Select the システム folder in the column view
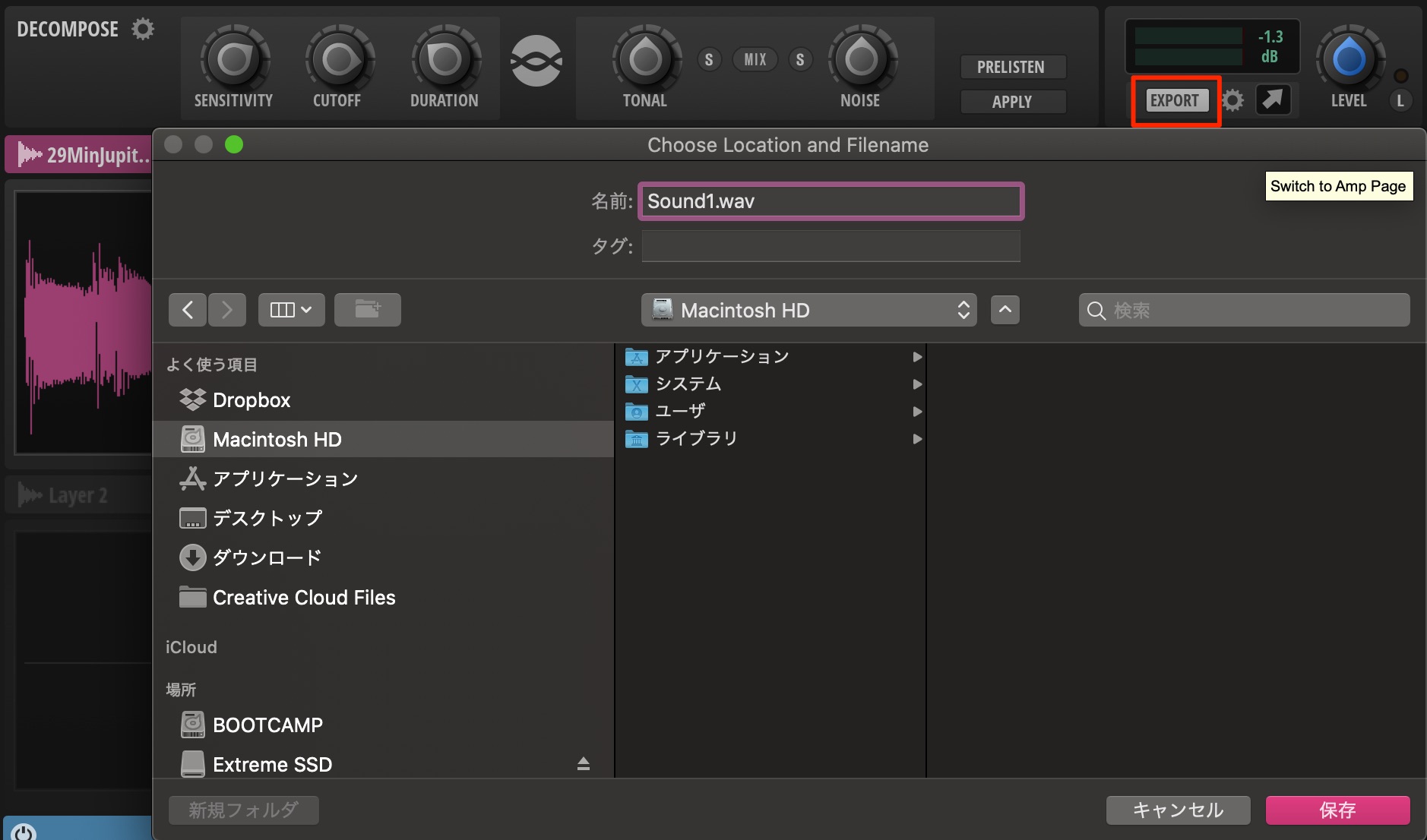 [770, 384]
